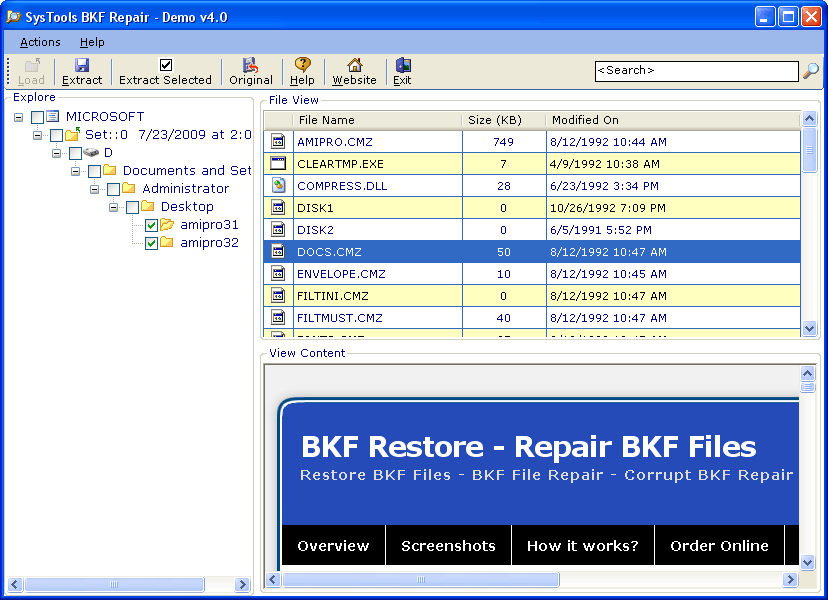Open the Actions menu
The image size is (828, 600).
tap(40, 42)
